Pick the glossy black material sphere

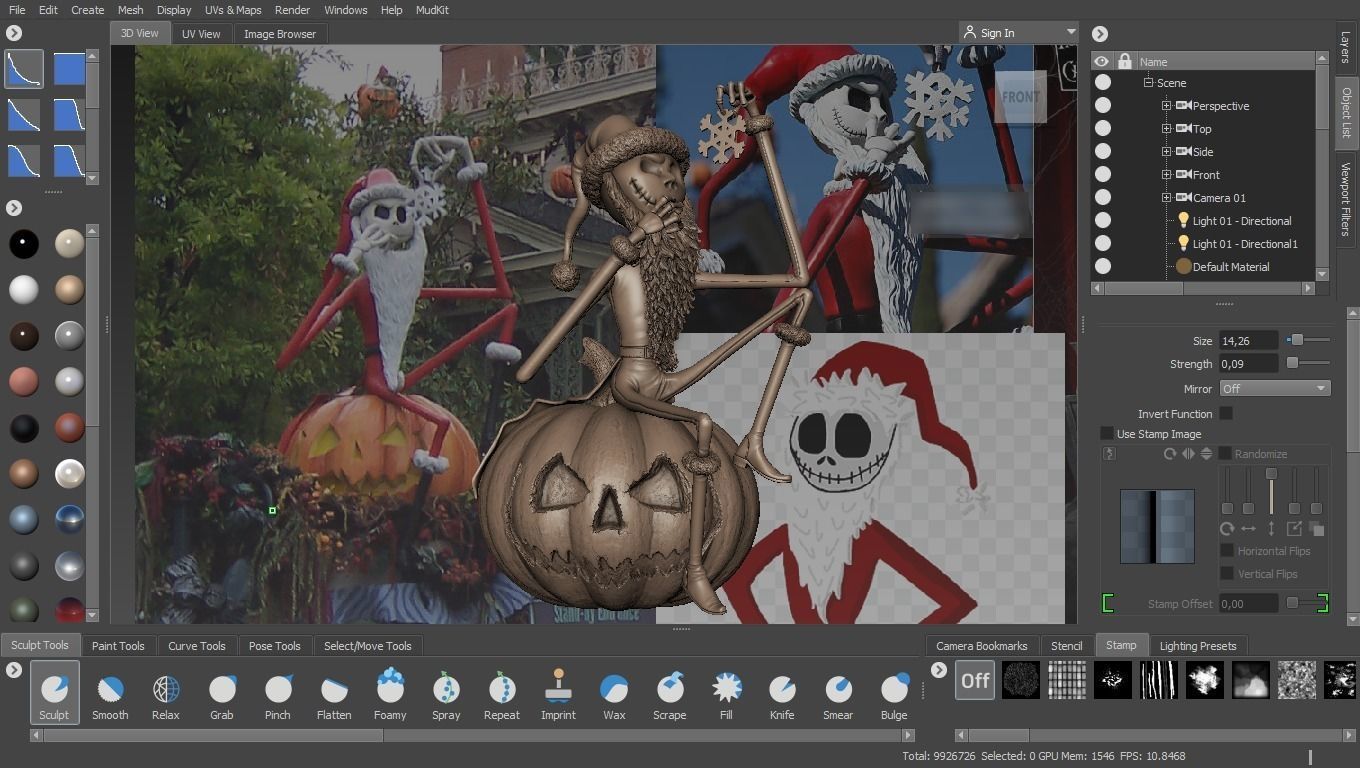(24, 243)
